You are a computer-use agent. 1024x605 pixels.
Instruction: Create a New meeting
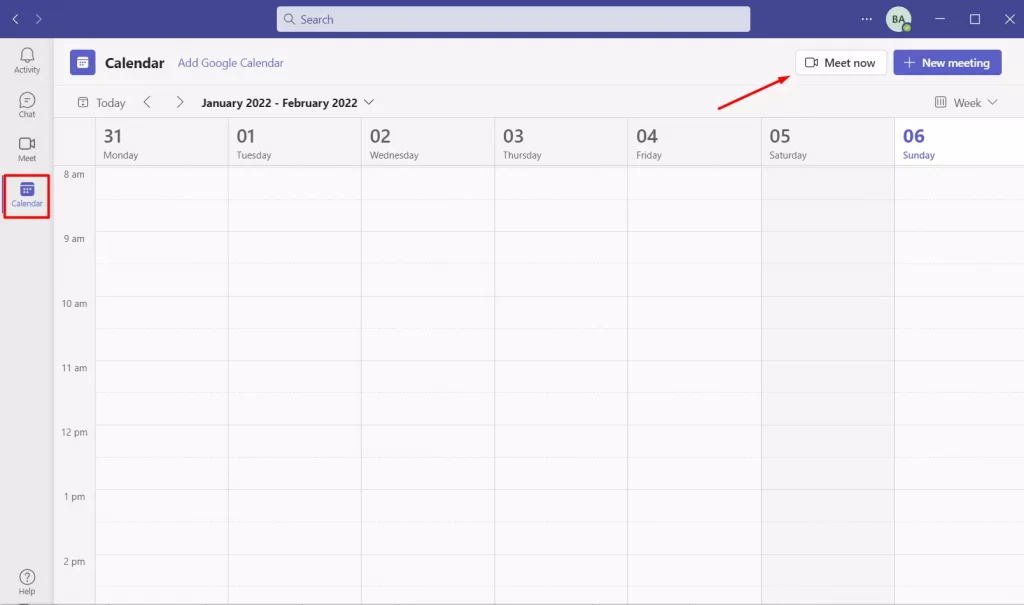click(x=947, y=63)
